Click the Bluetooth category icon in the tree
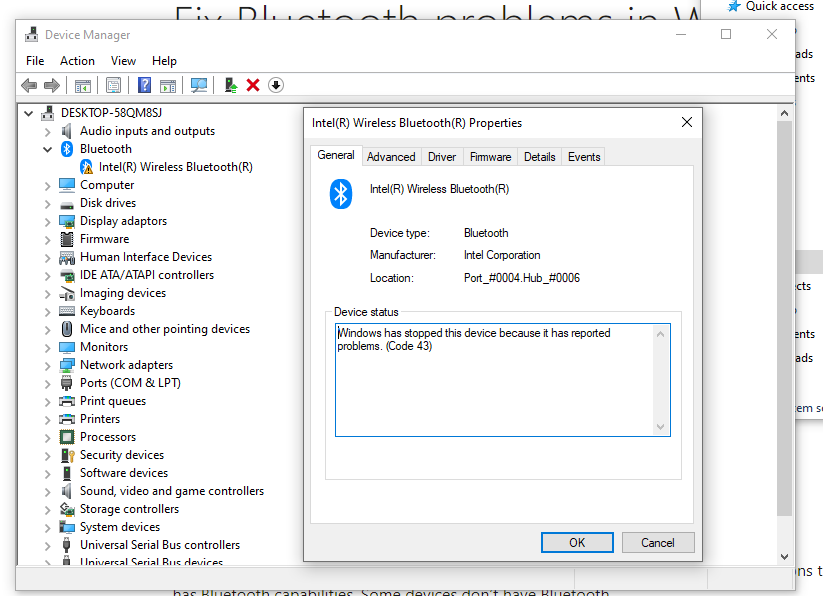823x596 pixels. (x=67, y=149)
